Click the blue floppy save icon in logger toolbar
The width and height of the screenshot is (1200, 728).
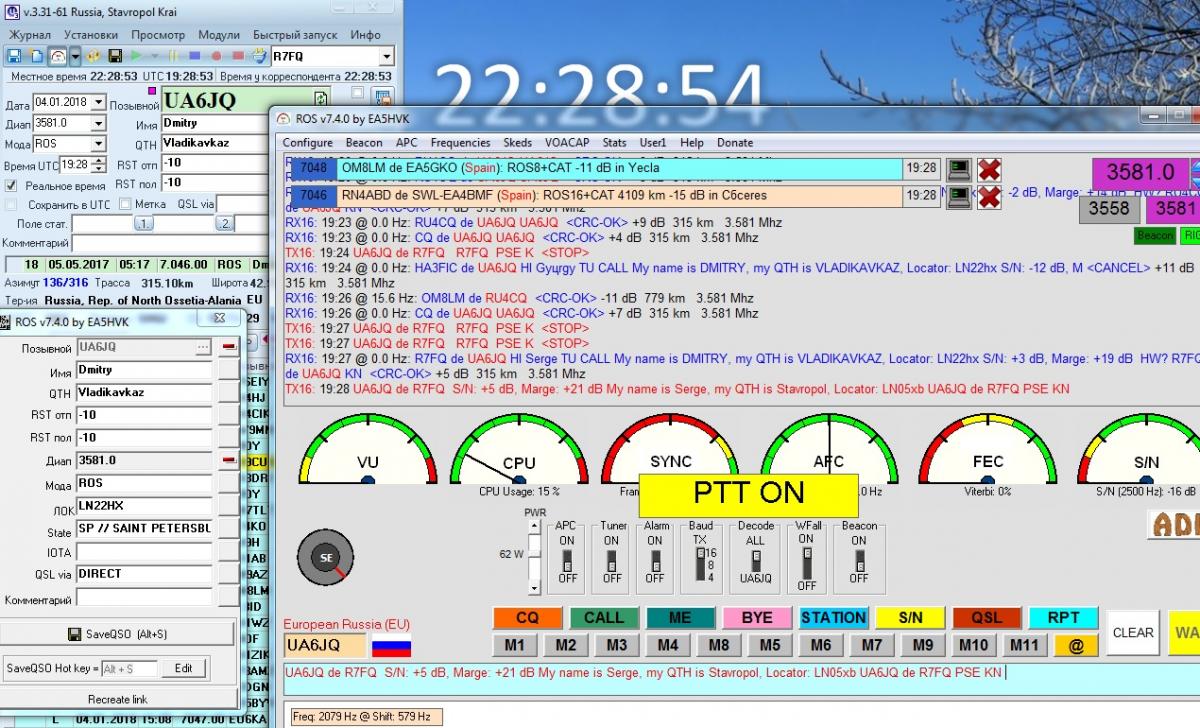(14, 56)
